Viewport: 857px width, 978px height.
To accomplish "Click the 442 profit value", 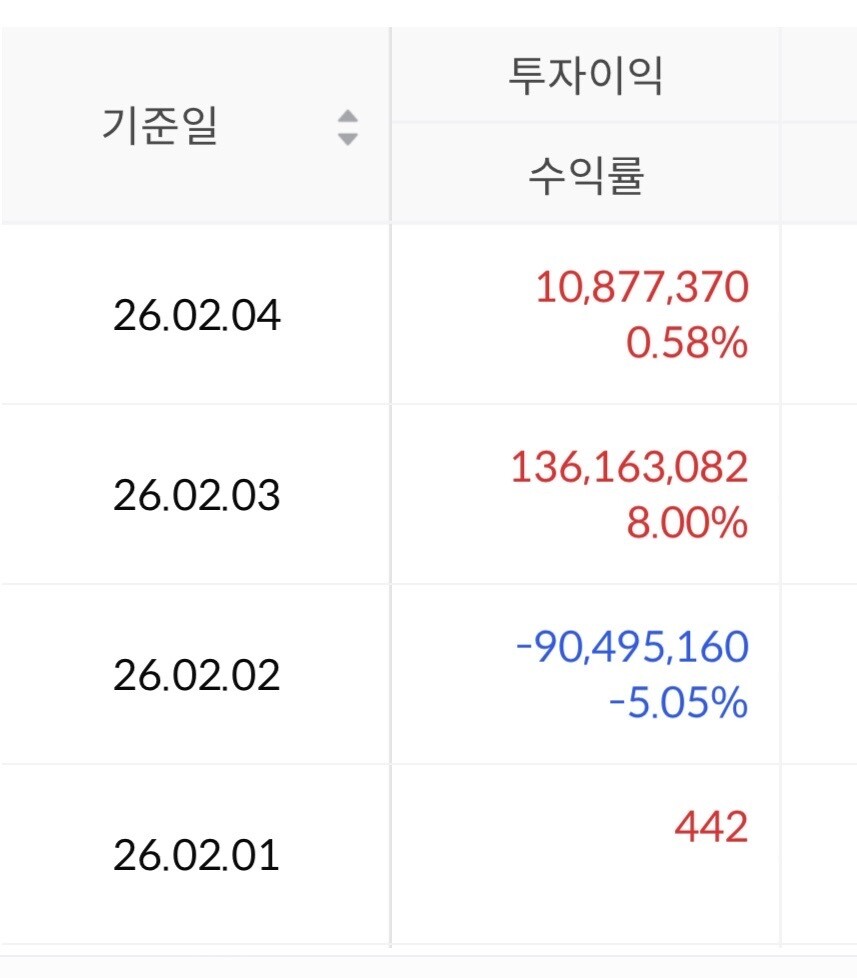I will click(x=711, y=828).
